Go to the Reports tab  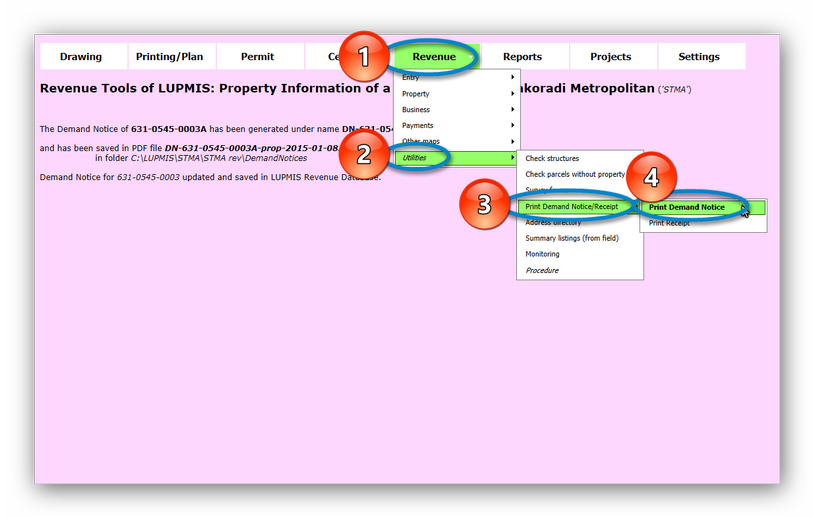(522, 57)
